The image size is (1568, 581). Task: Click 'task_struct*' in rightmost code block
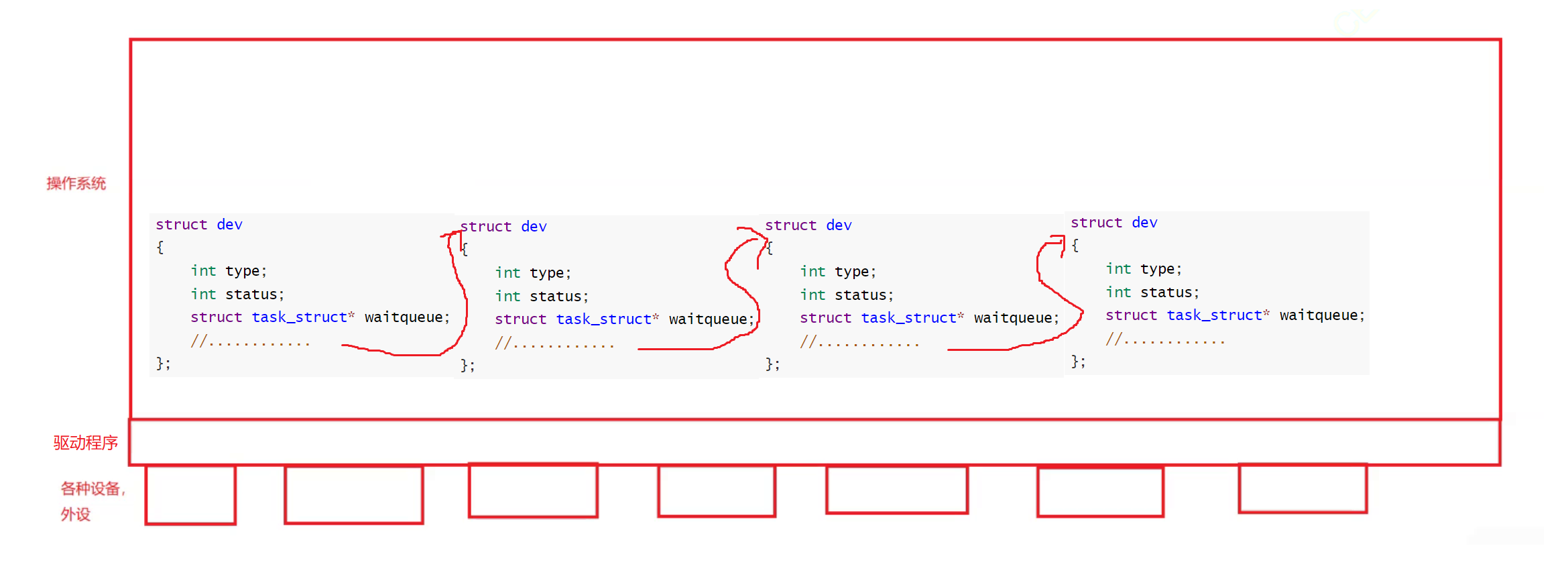tap(1218, 315)
